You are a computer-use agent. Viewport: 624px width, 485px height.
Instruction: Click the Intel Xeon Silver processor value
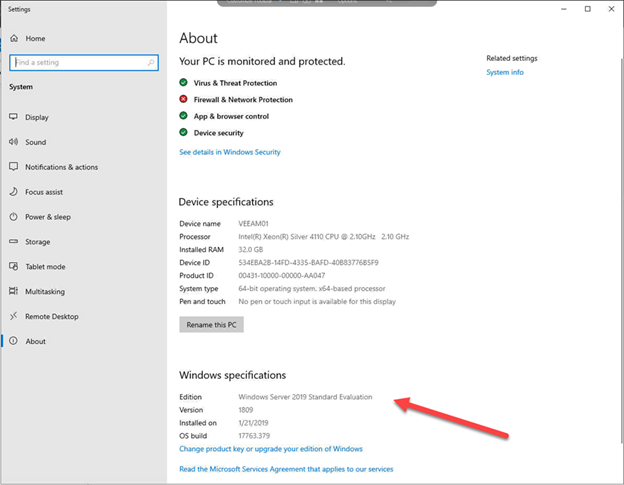324,236
